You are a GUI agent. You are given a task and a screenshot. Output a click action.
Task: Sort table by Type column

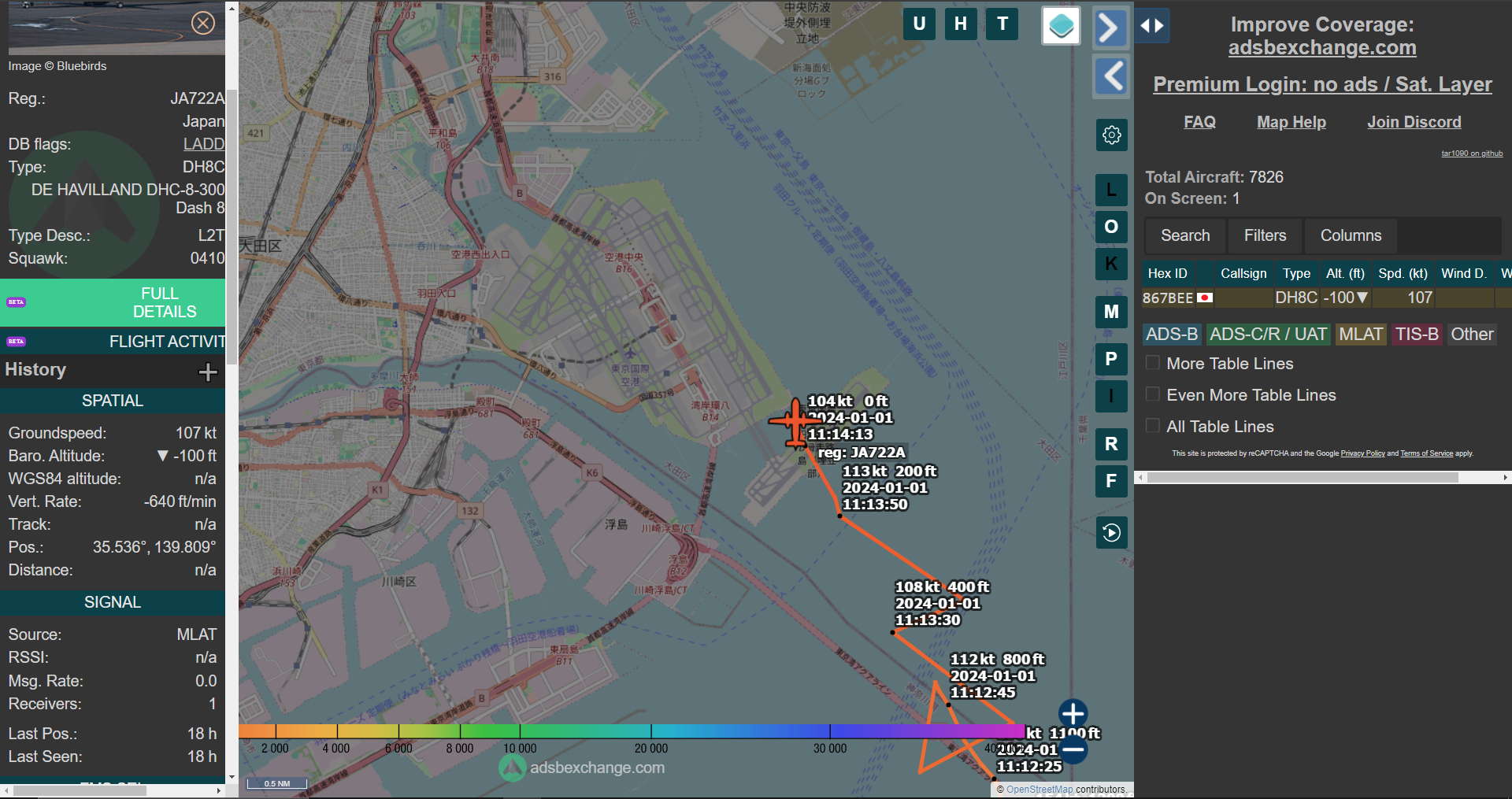coord(1296,273)
